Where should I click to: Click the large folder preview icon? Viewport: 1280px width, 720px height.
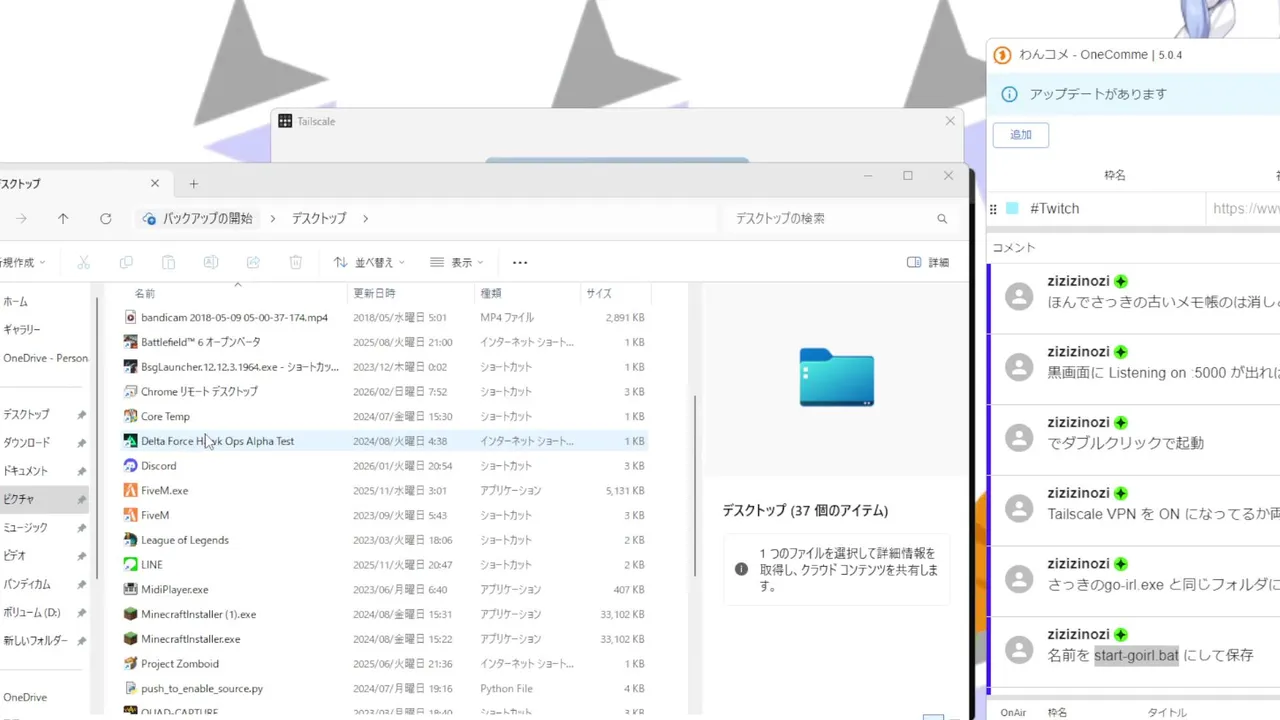tap(837, 377)
